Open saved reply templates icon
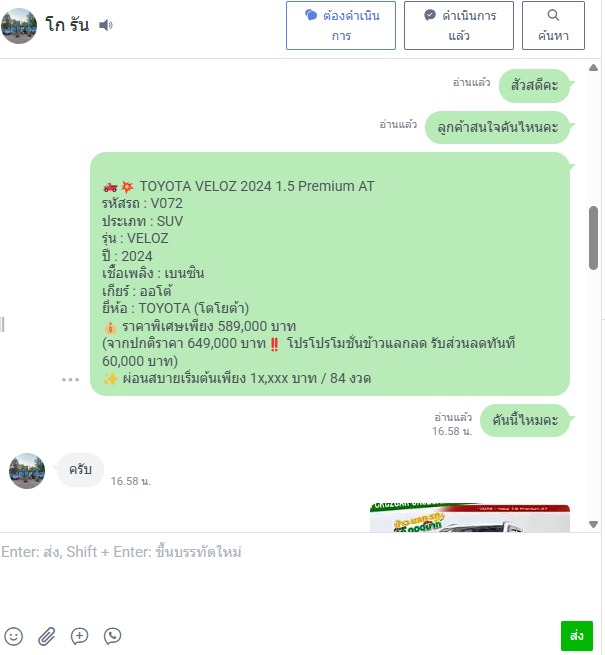 tap(79, 636)
